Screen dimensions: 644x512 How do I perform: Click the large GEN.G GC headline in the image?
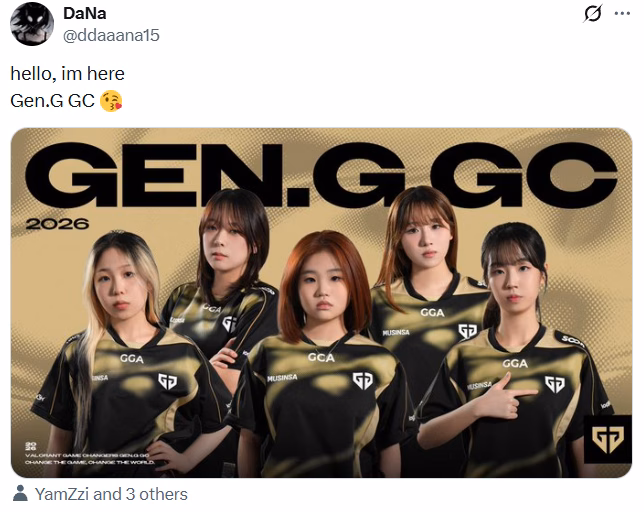pos(321,174)
